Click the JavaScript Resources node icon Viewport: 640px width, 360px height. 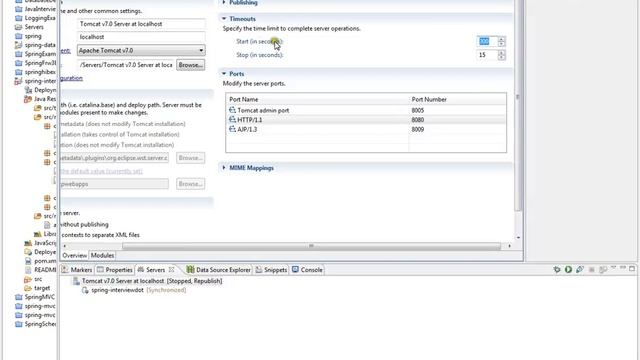(x=28, y=243)
